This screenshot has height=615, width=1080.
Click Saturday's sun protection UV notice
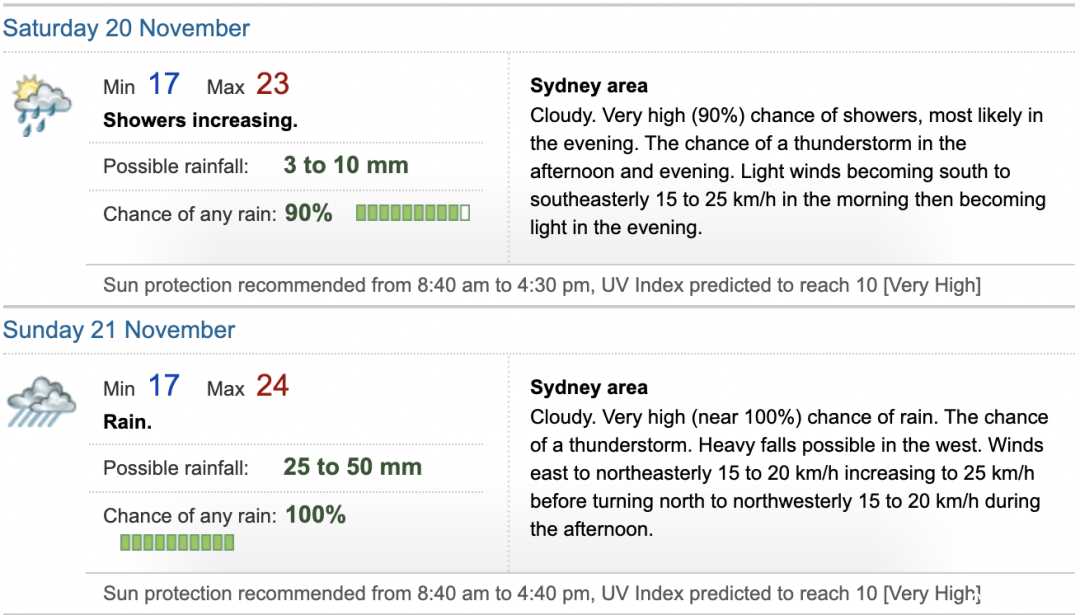coord(542,285)
